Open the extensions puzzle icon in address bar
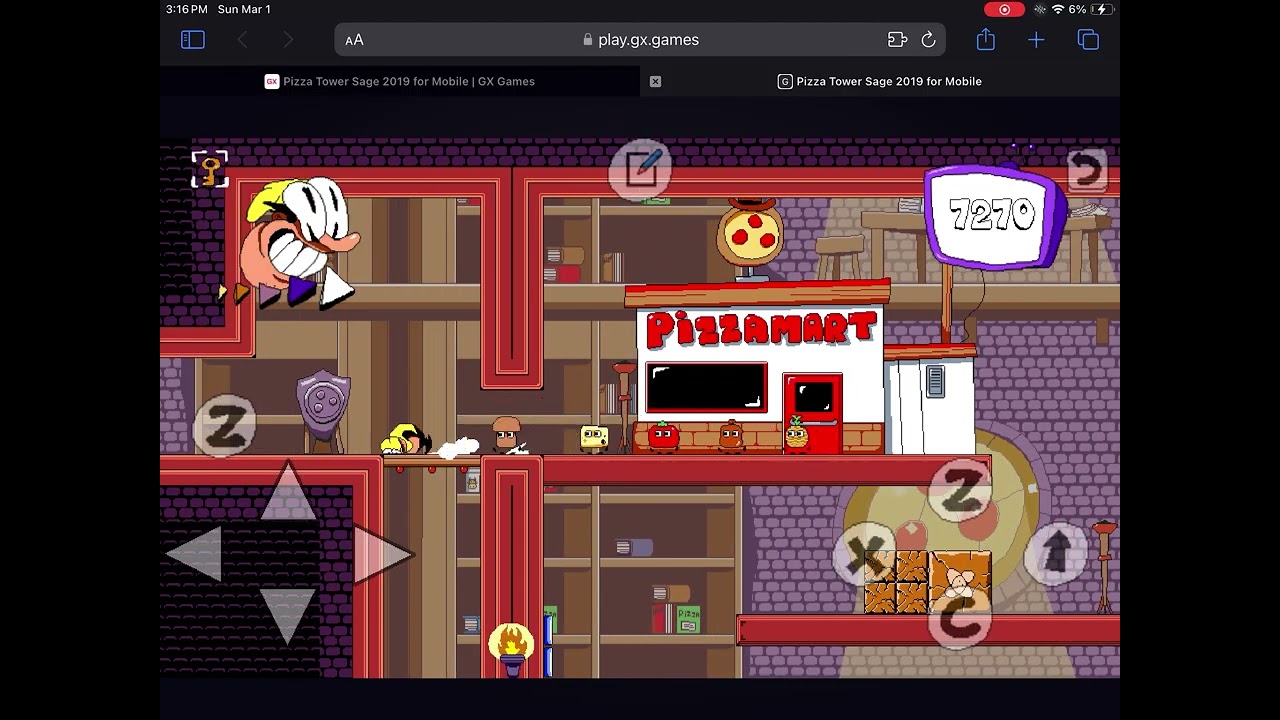The image size is (1280, 720). [897, 40]
